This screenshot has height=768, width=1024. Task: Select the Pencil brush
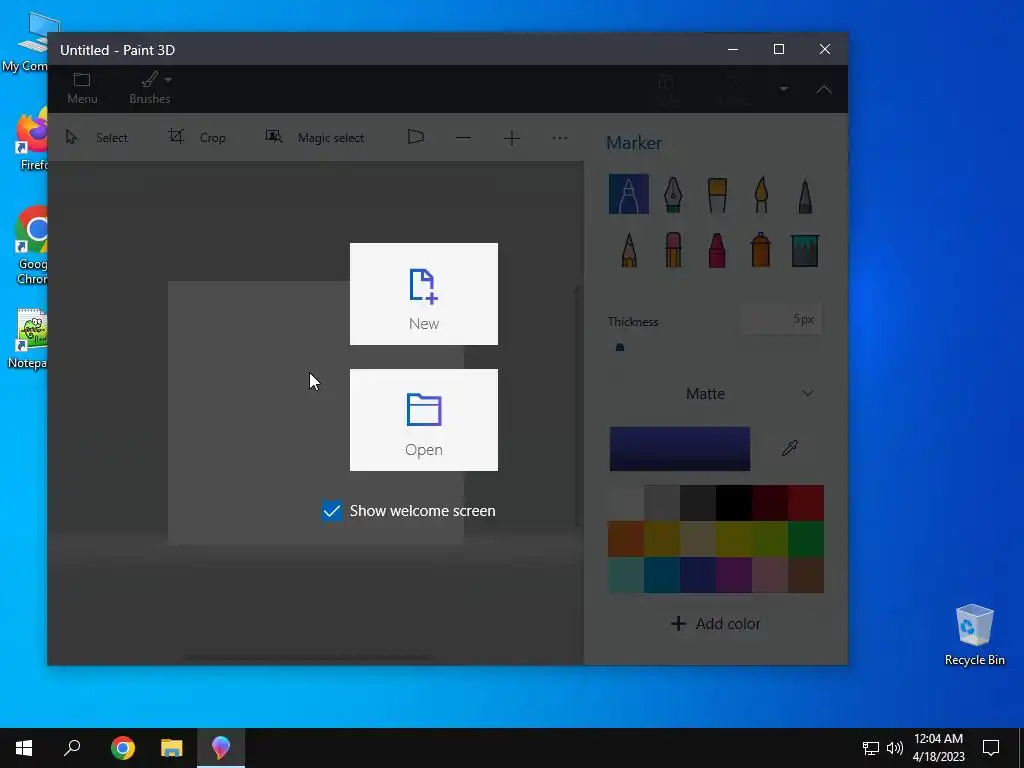pos(629,249)
